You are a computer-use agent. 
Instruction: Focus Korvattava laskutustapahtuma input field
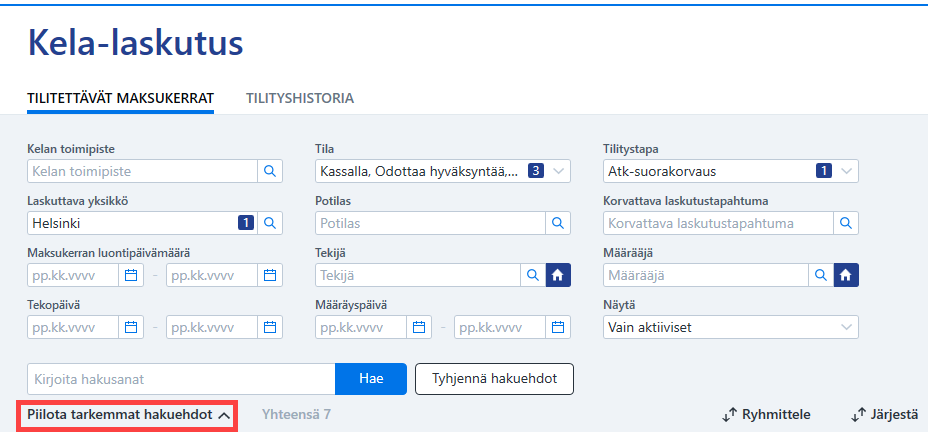pyautogui.click(x=718, y=223)
